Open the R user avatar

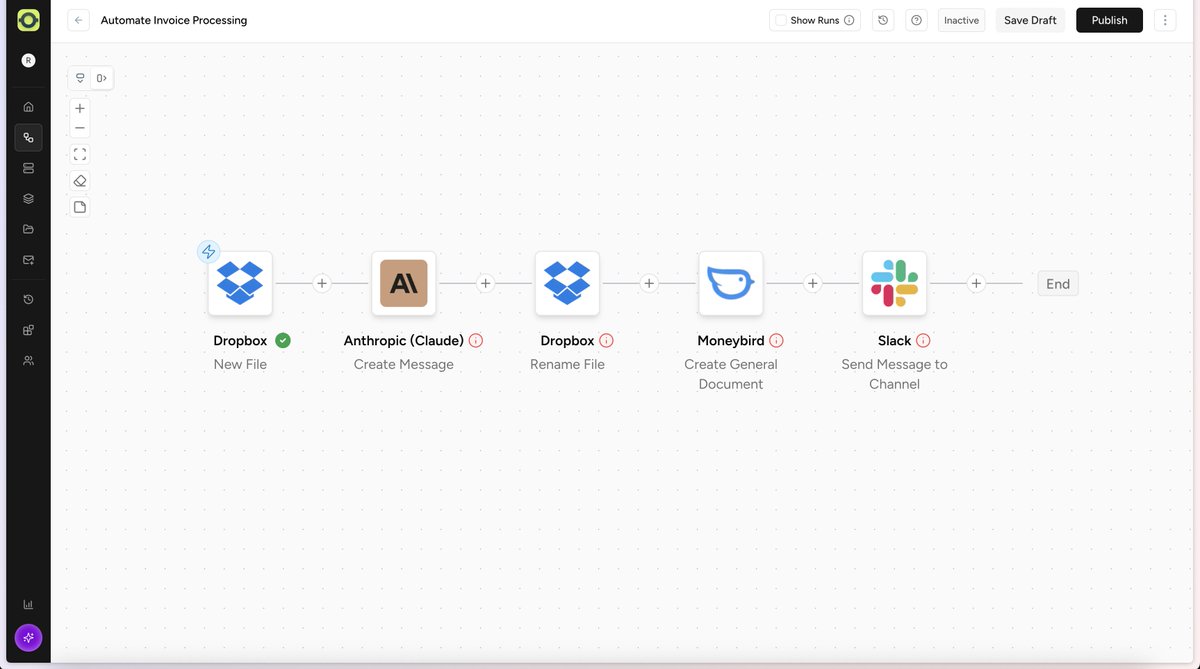[28, 60]
